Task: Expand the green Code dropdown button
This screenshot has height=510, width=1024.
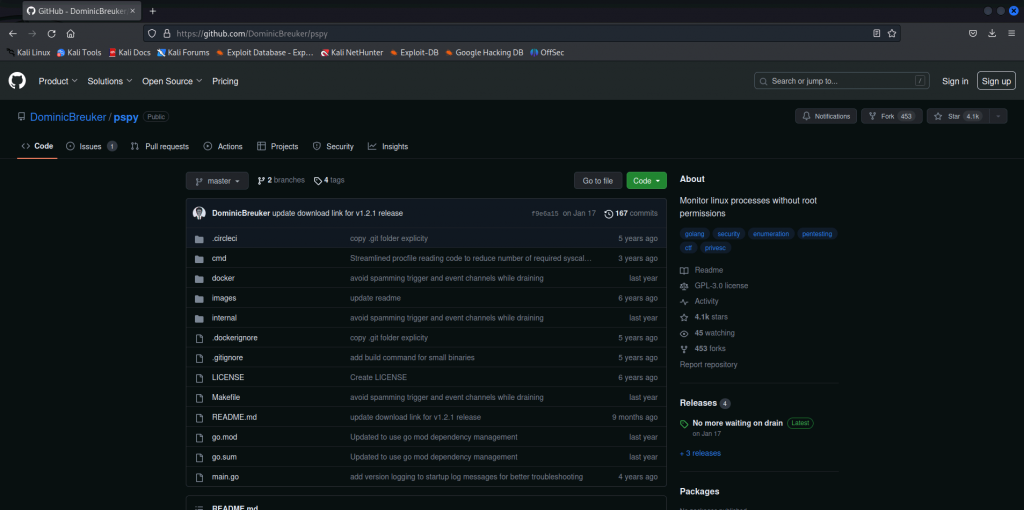Action: 647,181
